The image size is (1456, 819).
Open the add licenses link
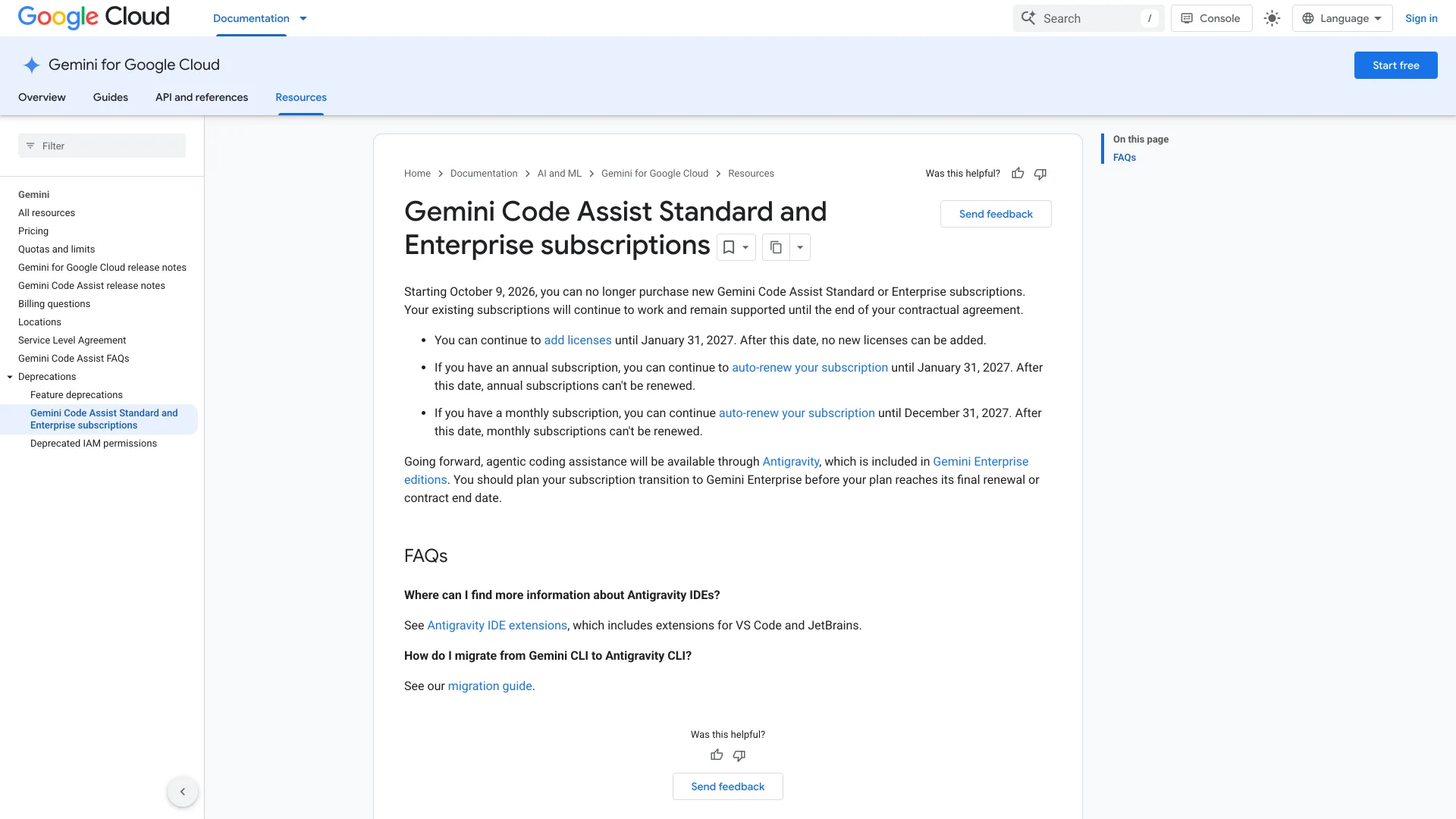click(x=578, y=340)
